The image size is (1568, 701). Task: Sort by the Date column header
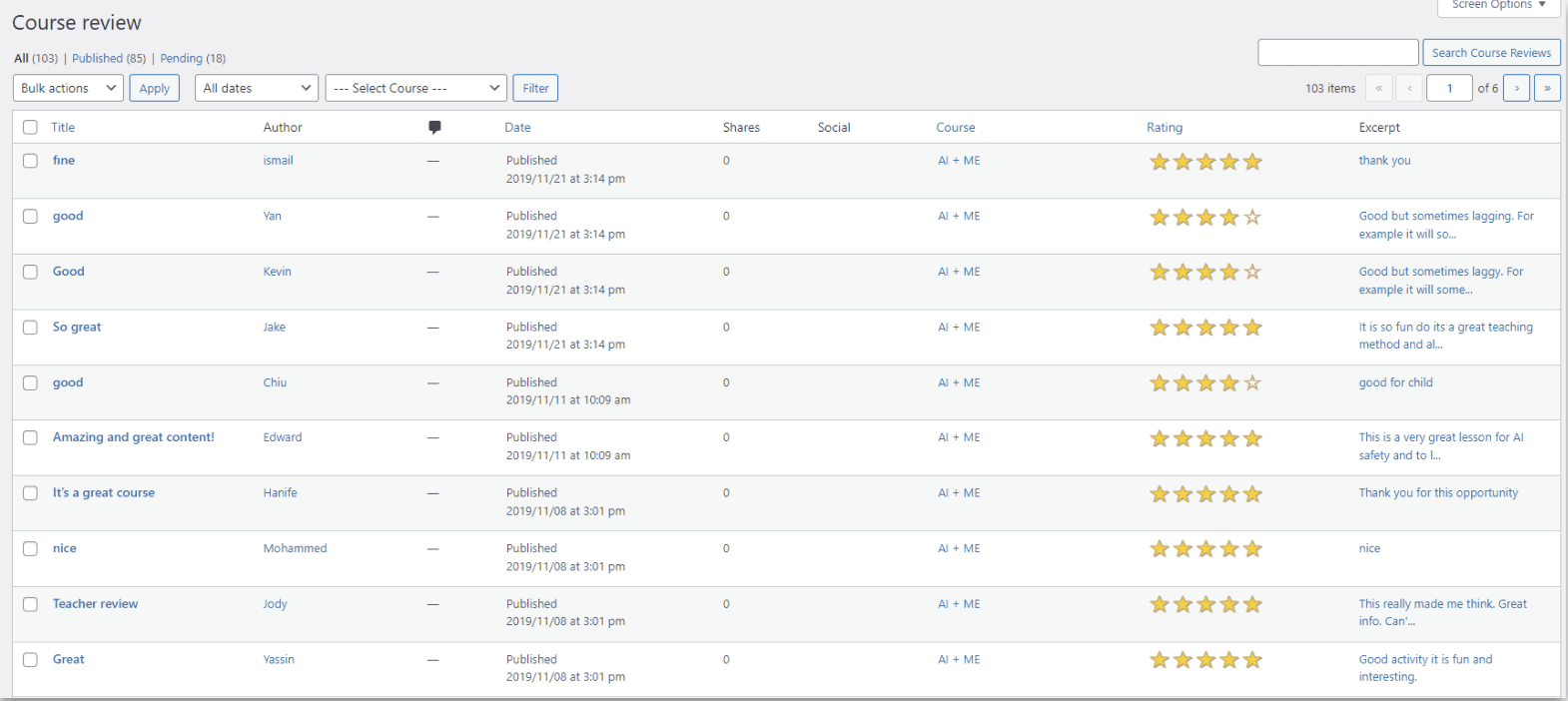point(517,127)
